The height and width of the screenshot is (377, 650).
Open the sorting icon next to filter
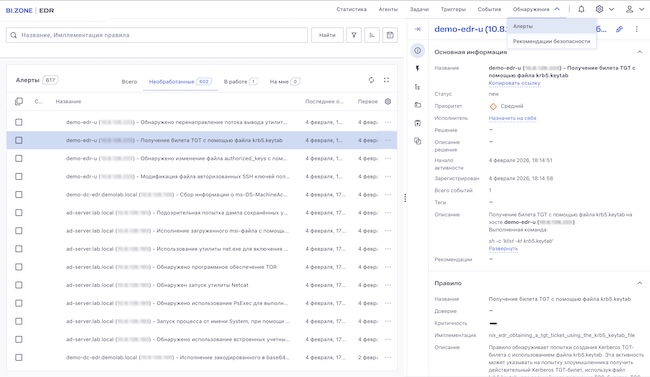[x=372, y=35]
